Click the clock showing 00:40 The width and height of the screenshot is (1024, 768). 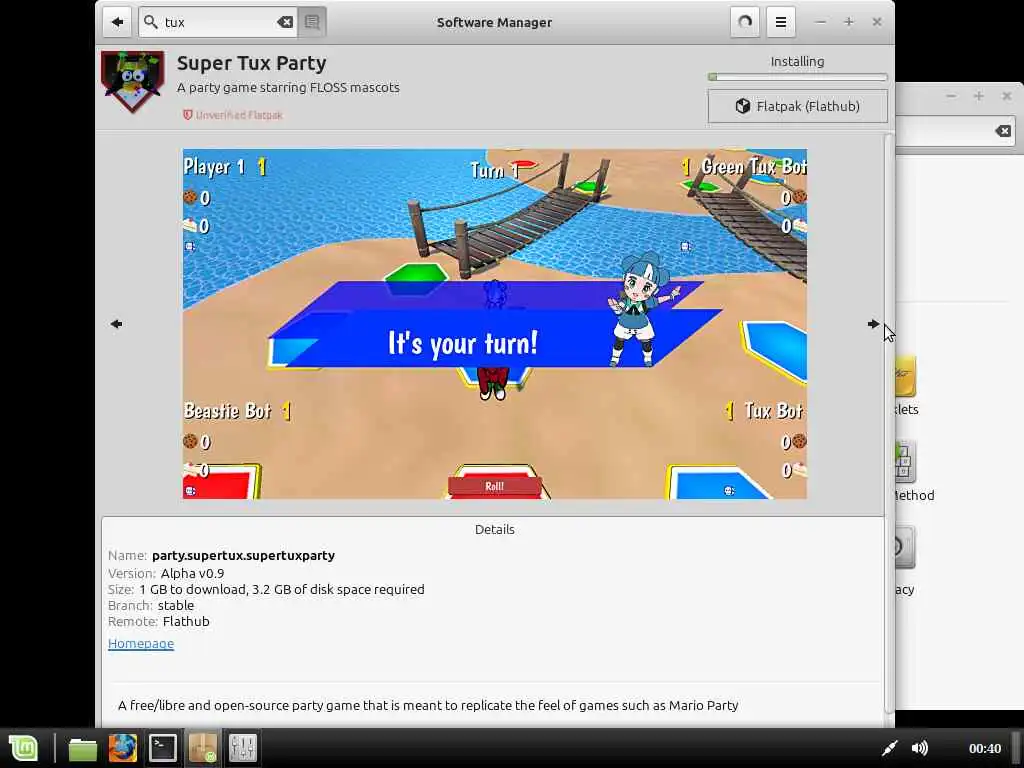tap(985, 748)
